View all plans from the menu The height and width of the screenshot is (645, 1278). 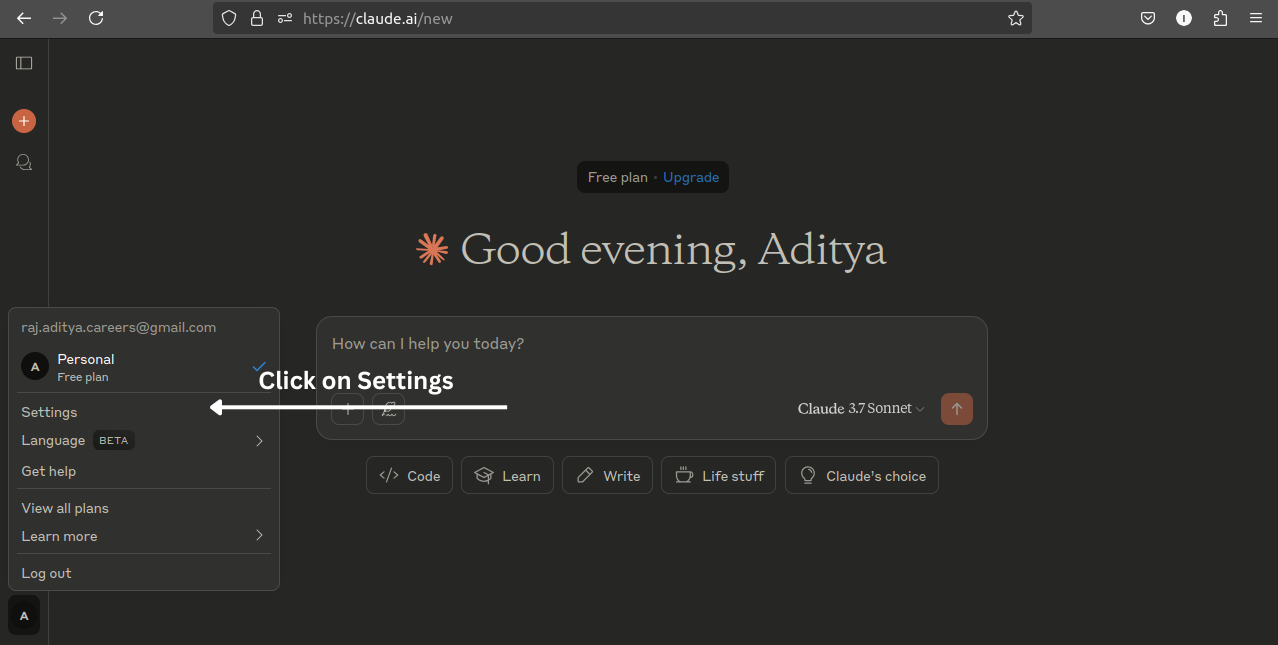click(x=64, y=508)
